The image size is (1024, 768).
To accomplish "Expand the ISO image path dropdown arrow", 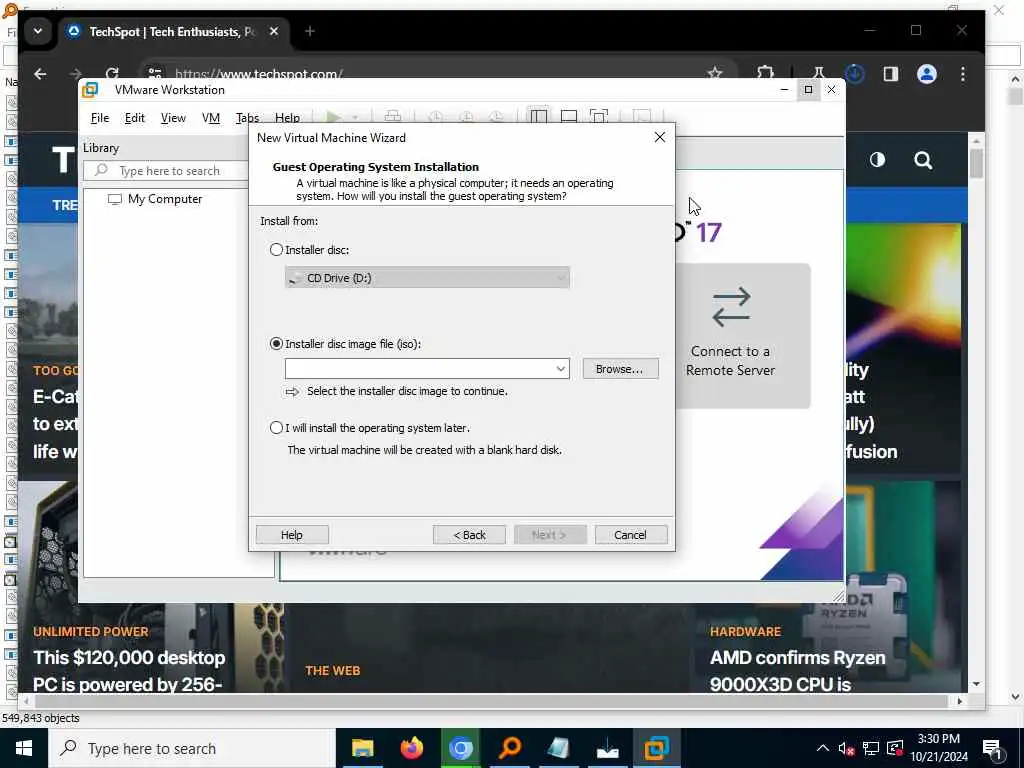I will coord(560,369).
